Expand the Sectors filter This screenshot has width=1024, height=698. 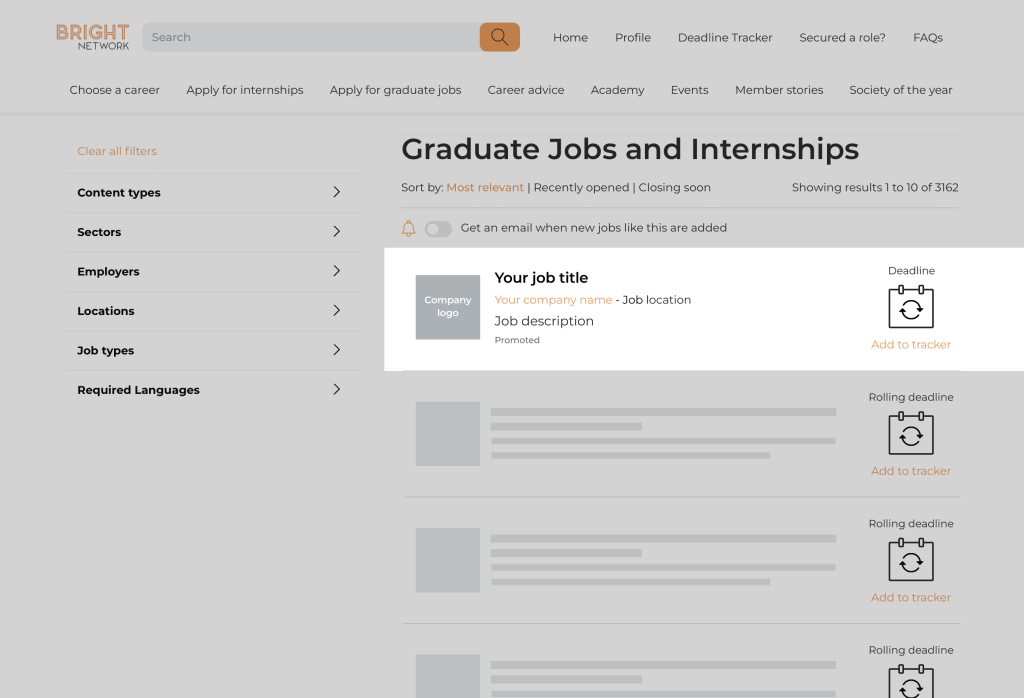point(214,232)
